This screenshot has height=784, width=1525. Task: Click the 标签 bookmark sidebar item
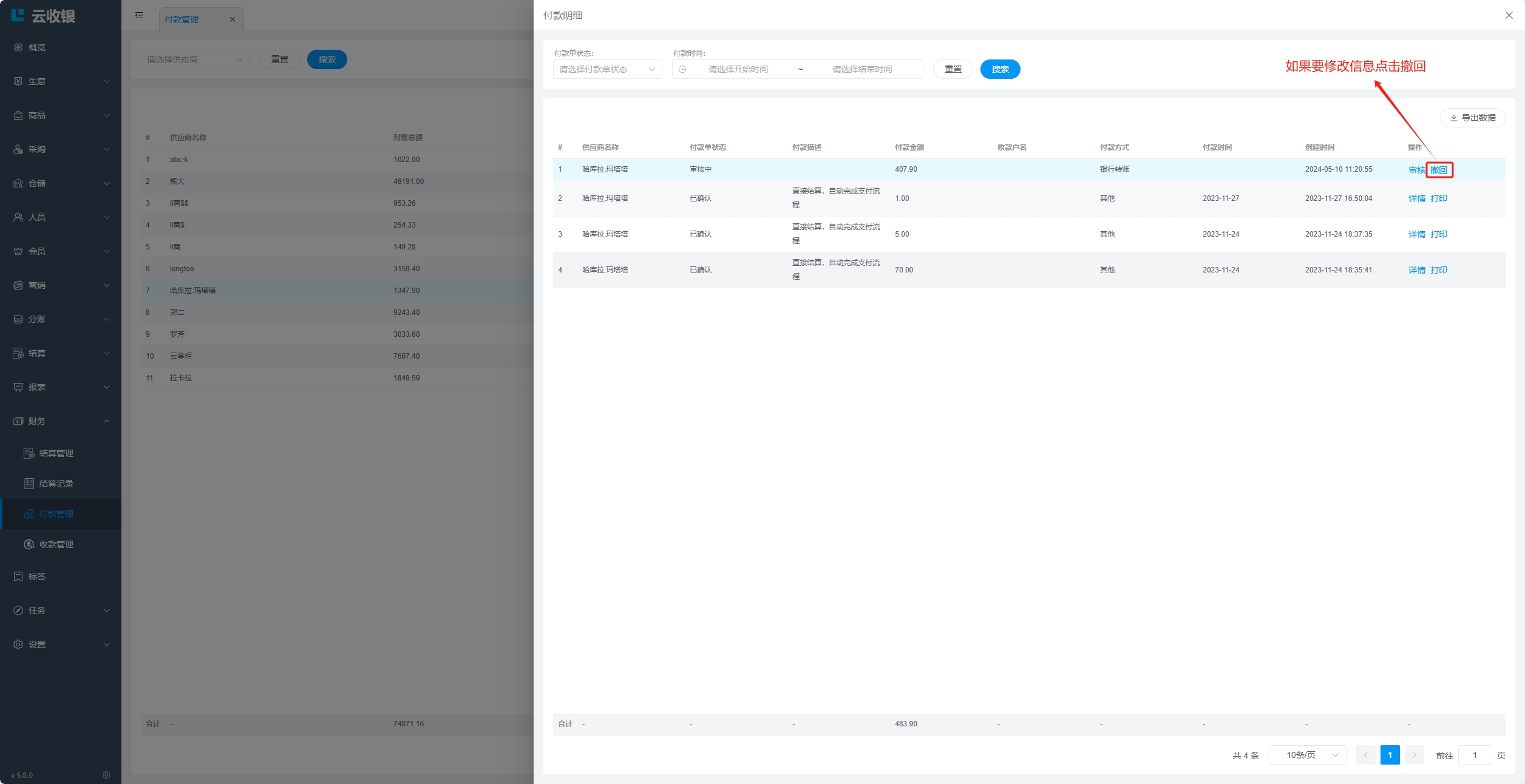(36, 576)
